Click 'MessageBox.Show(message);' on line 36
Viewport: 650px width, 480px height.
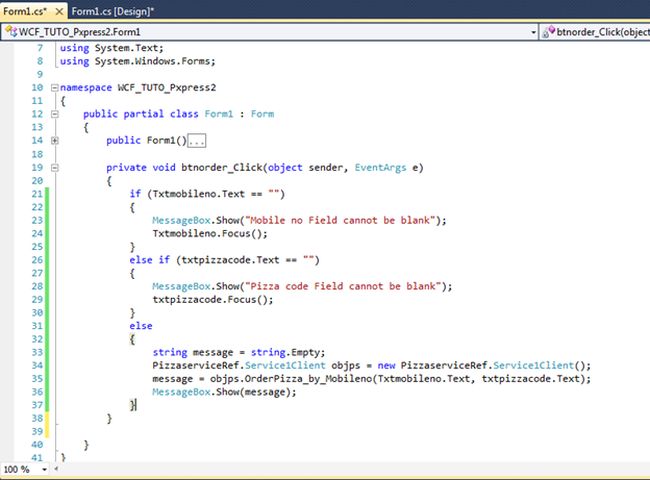224,392
